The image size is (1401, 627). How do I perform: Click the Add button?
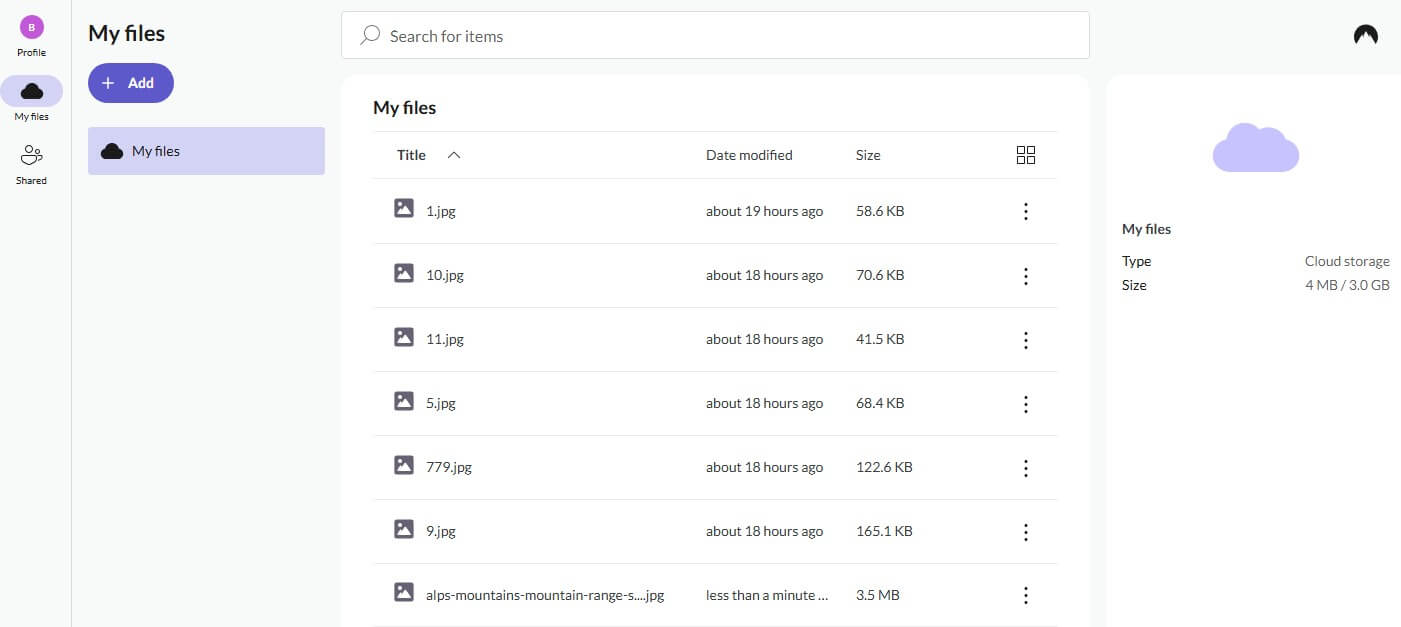point(131,83)
